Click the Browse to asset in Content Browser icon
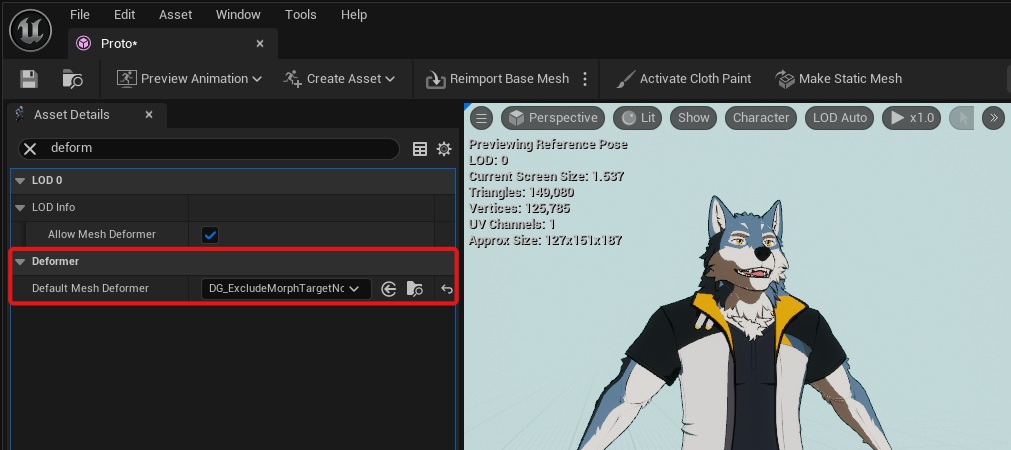 coord(72,79)
